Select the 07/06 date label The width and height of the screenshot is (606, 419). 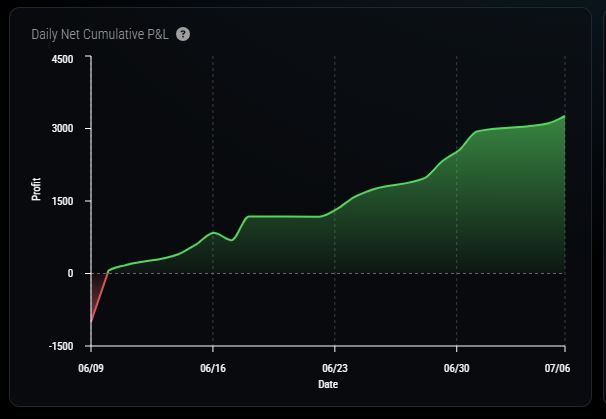(x=557, y=368)
